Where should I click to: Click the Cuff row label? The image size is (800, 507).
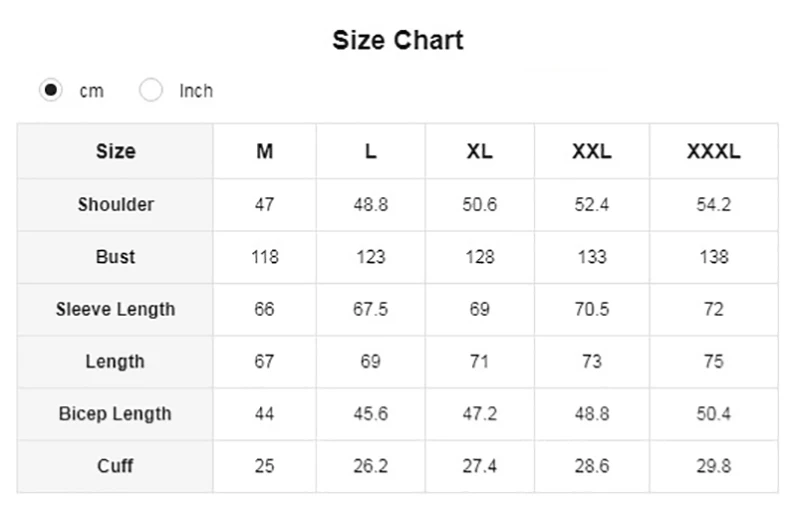[x=115, y=466]
